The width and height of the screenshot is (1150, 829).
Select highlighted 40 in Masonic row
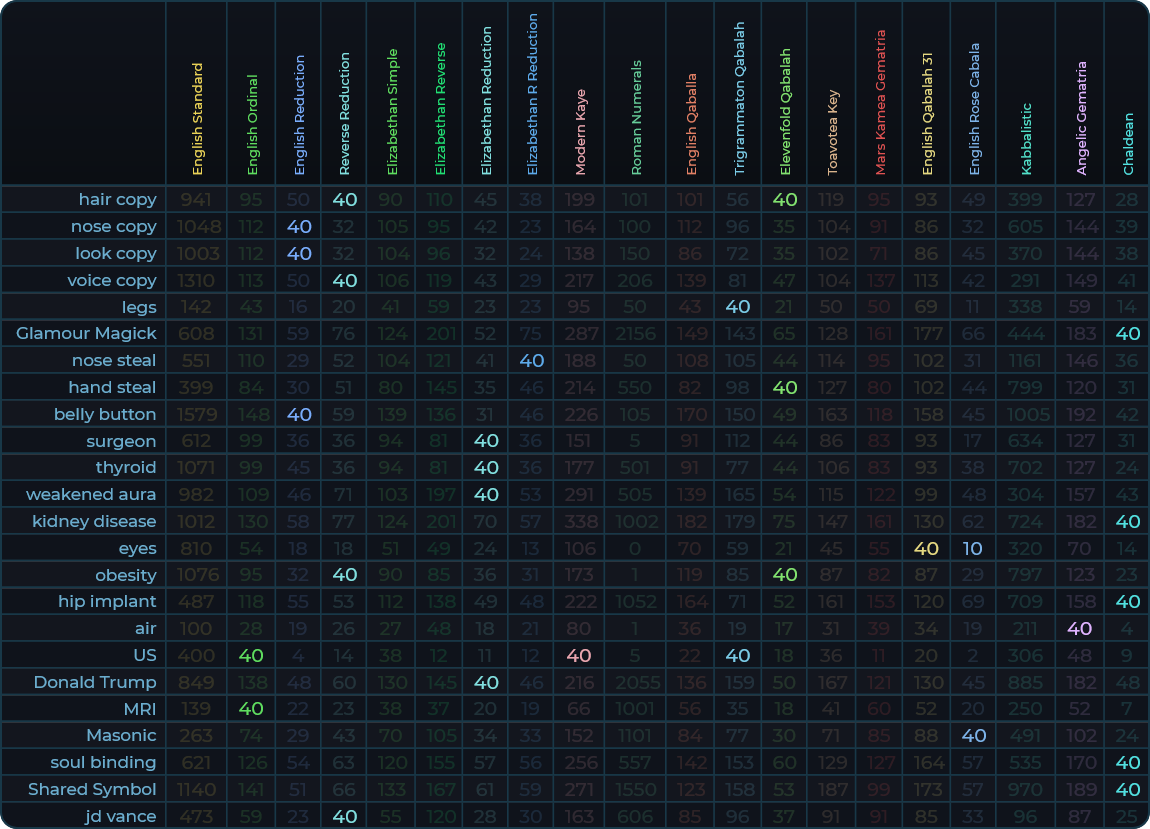click(974, 735)
